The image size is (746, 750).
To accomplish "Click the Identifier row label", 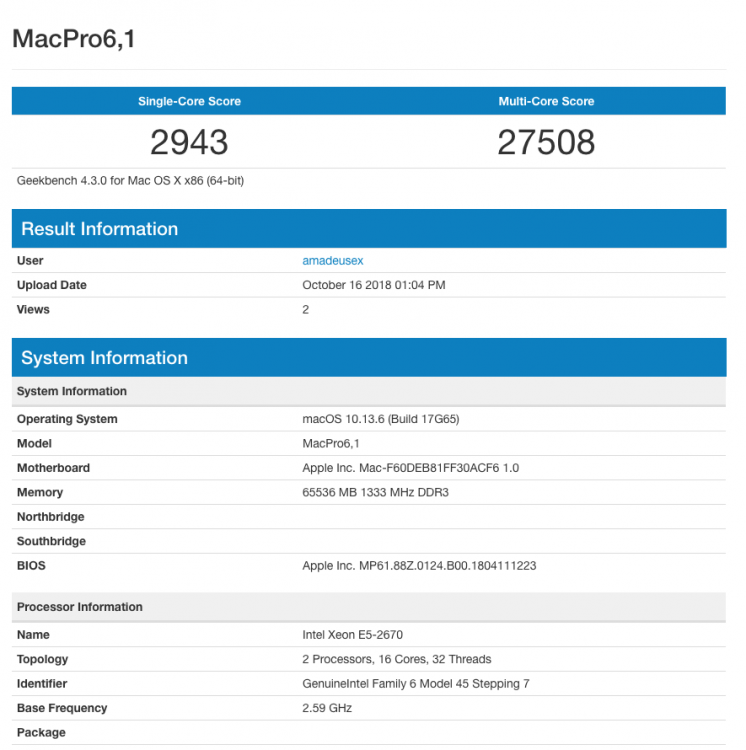I will 42,684.
